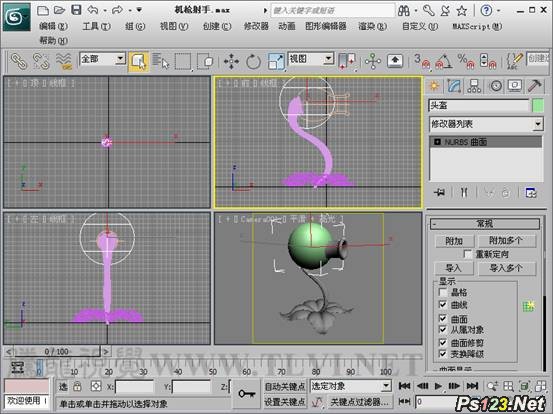Open the Help question mark dropdown arrow
The height and width of the screenshot is (414, 553).
tap(498, 11)
